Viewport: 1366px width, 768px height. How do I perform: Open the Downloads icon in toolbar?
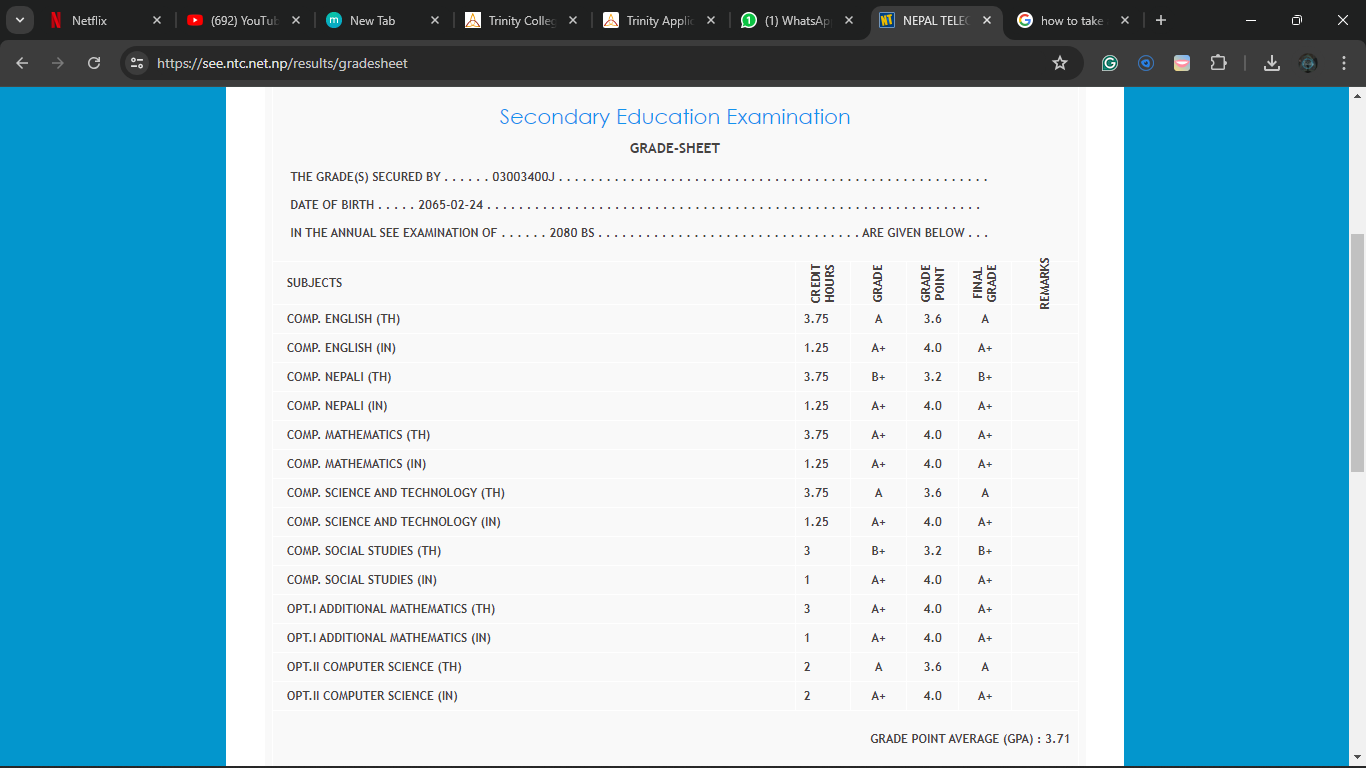click(1272, 63)
